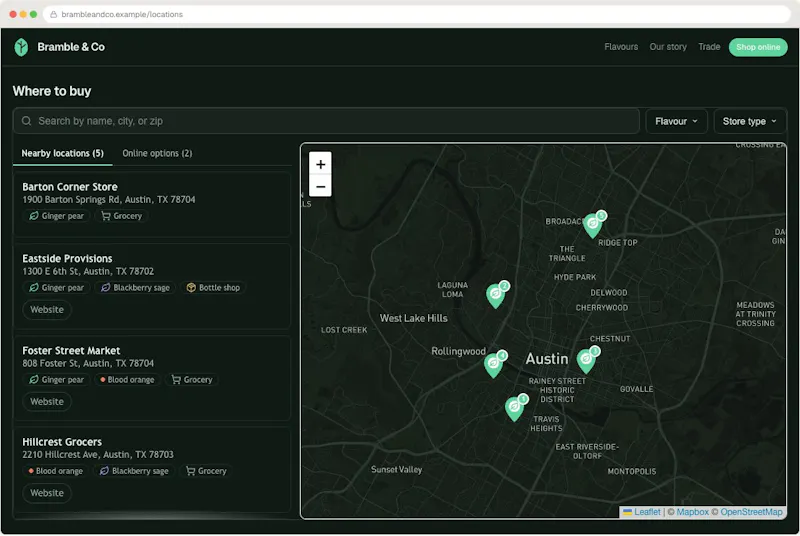This screenshot has height=536, width=800.
Task: Click Blood orange tag on Foster Street Market
Action: [x=128, y=379]
